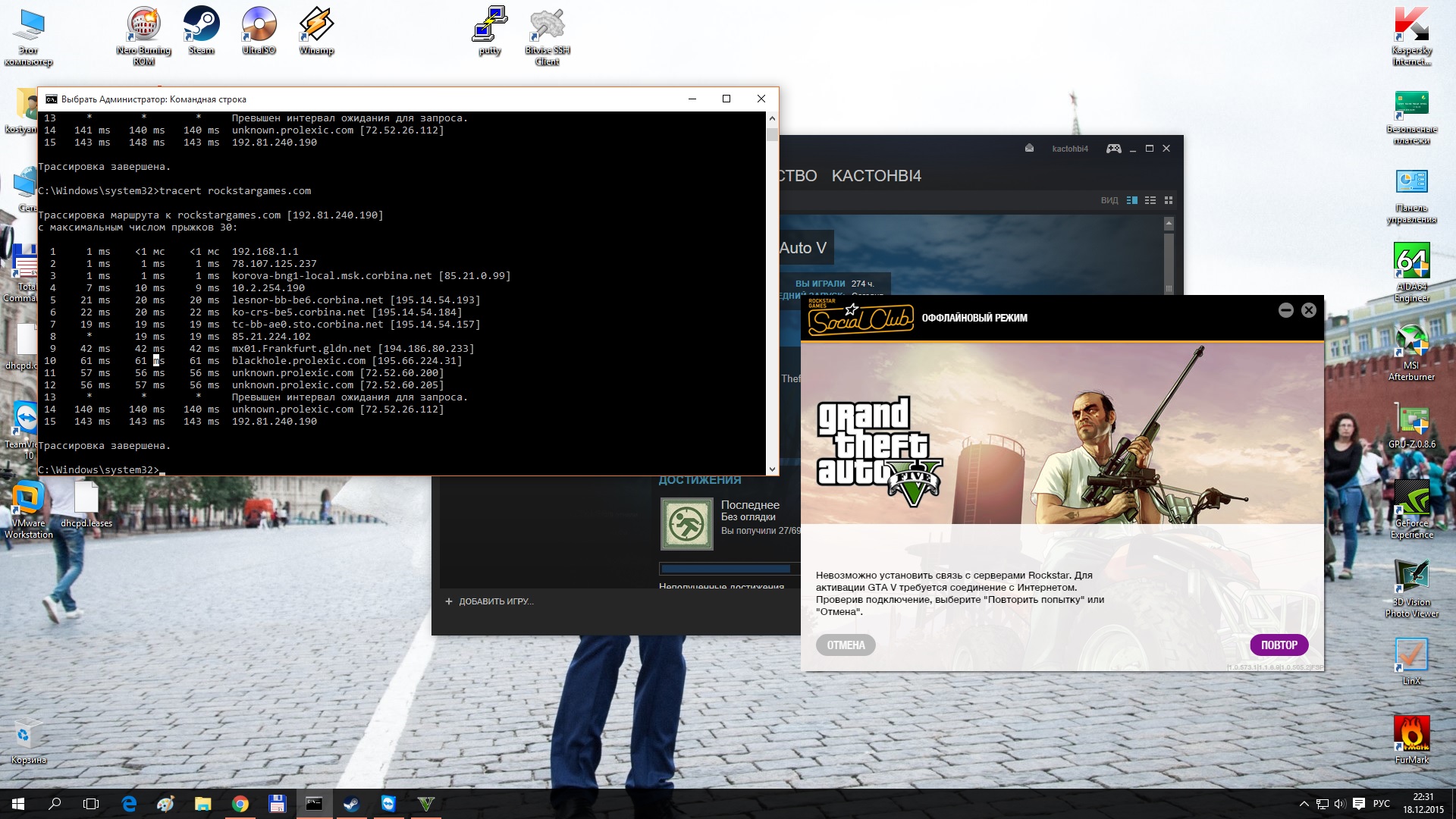The image size is (1456, 819).
Task: Click the achievements progress bar in Steam
Action: coord(726,569)
